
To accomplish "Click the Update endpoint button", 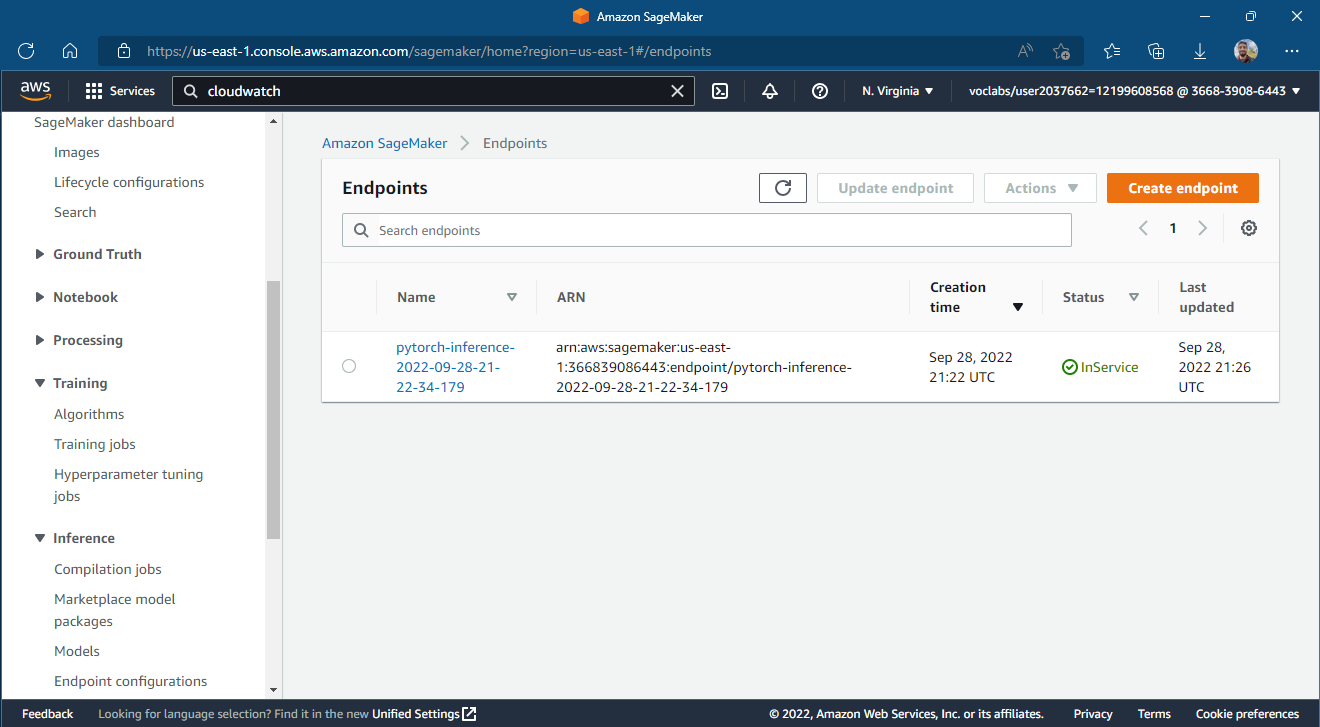I will [x=896, y=188].
